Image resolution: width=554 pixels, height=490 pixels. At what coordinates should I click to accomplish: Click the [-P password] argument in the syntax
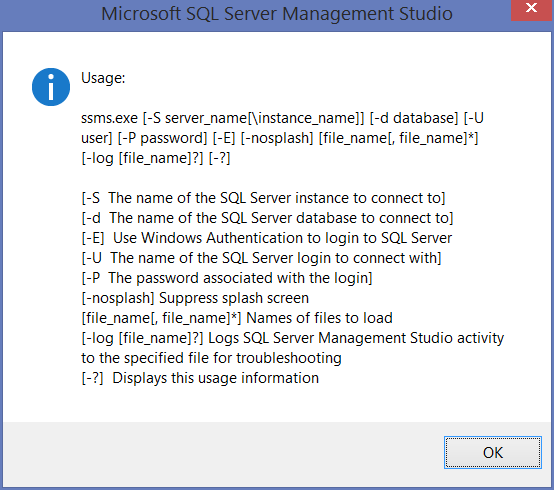tap(162, 138)
